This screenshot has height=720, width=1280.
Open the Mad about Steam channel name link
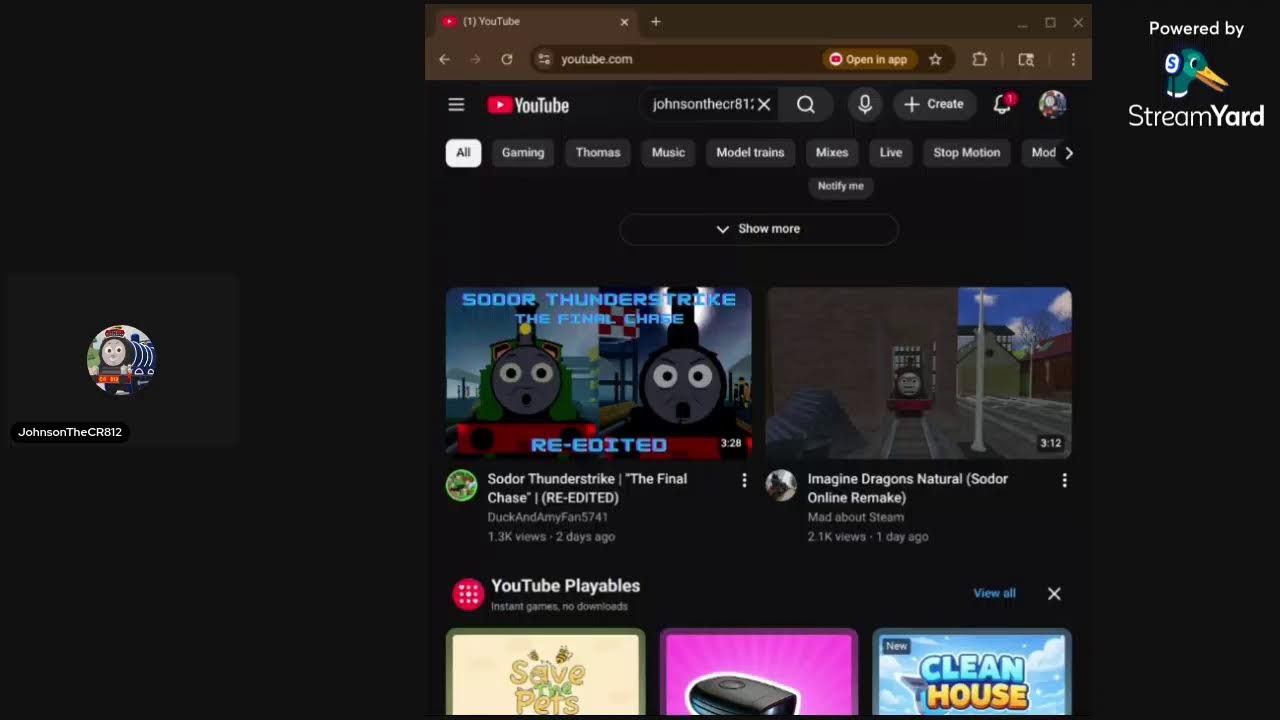pyautogui.click(x=855, y=517)
